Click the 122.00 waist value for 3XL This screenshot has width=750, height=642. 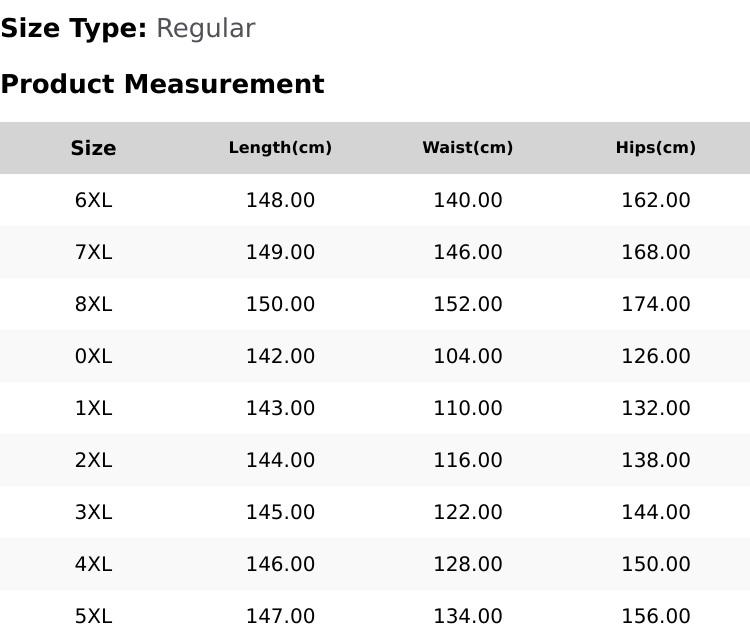tap(467, 512)
